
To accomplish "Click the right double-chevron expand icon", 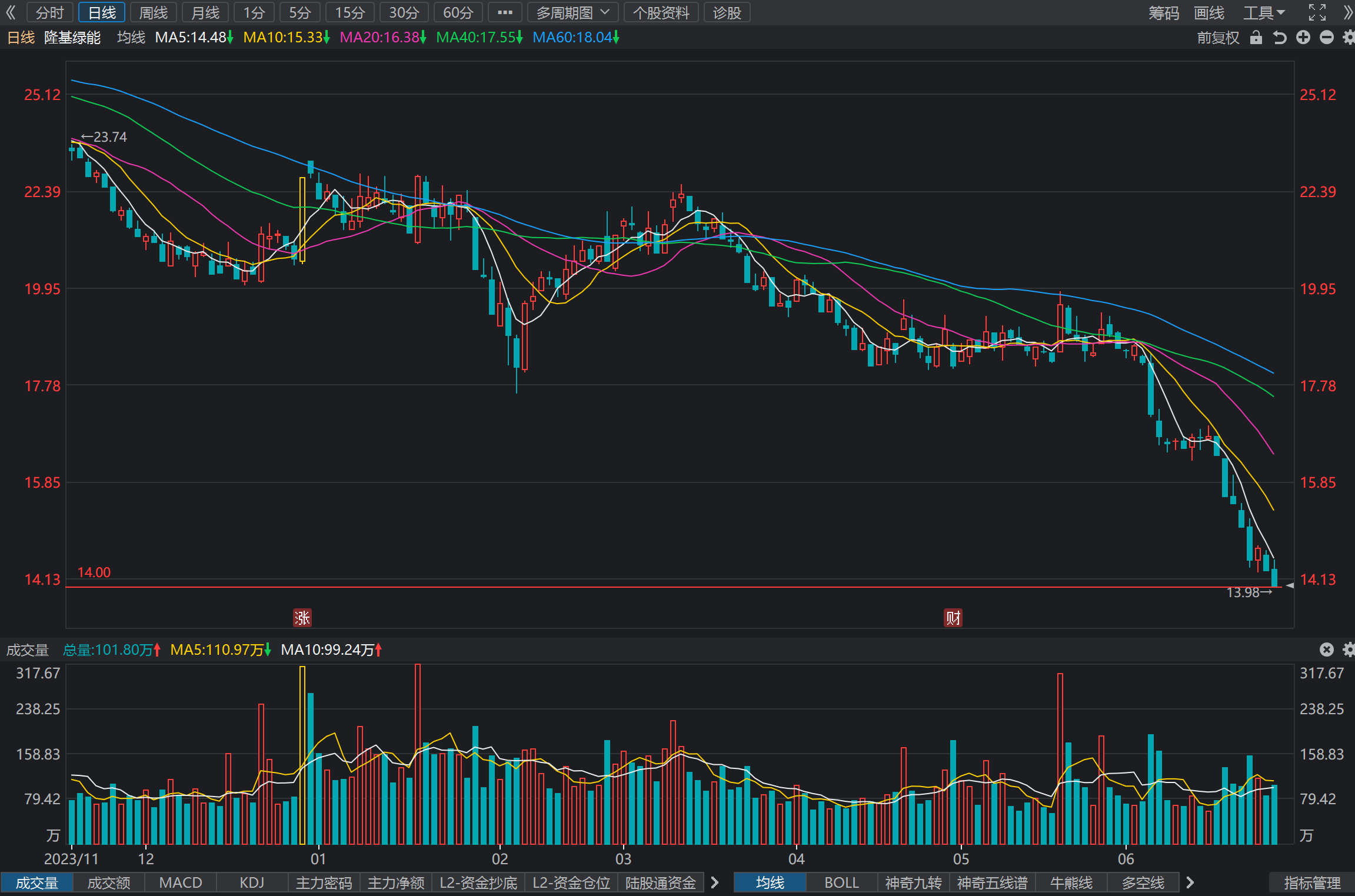I will point(1348,12).
